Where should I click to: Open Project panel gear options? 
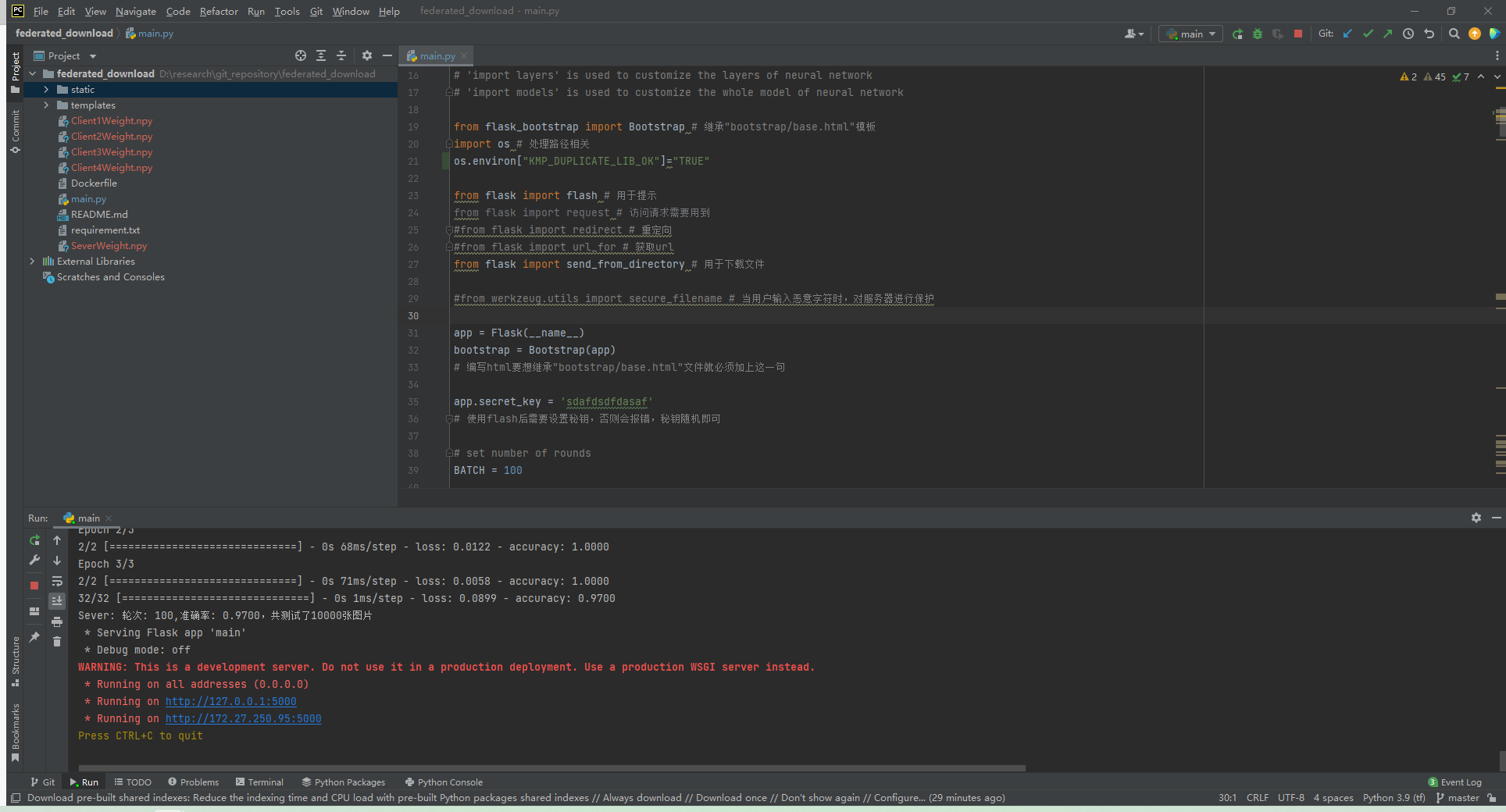[x=367, y=55]
